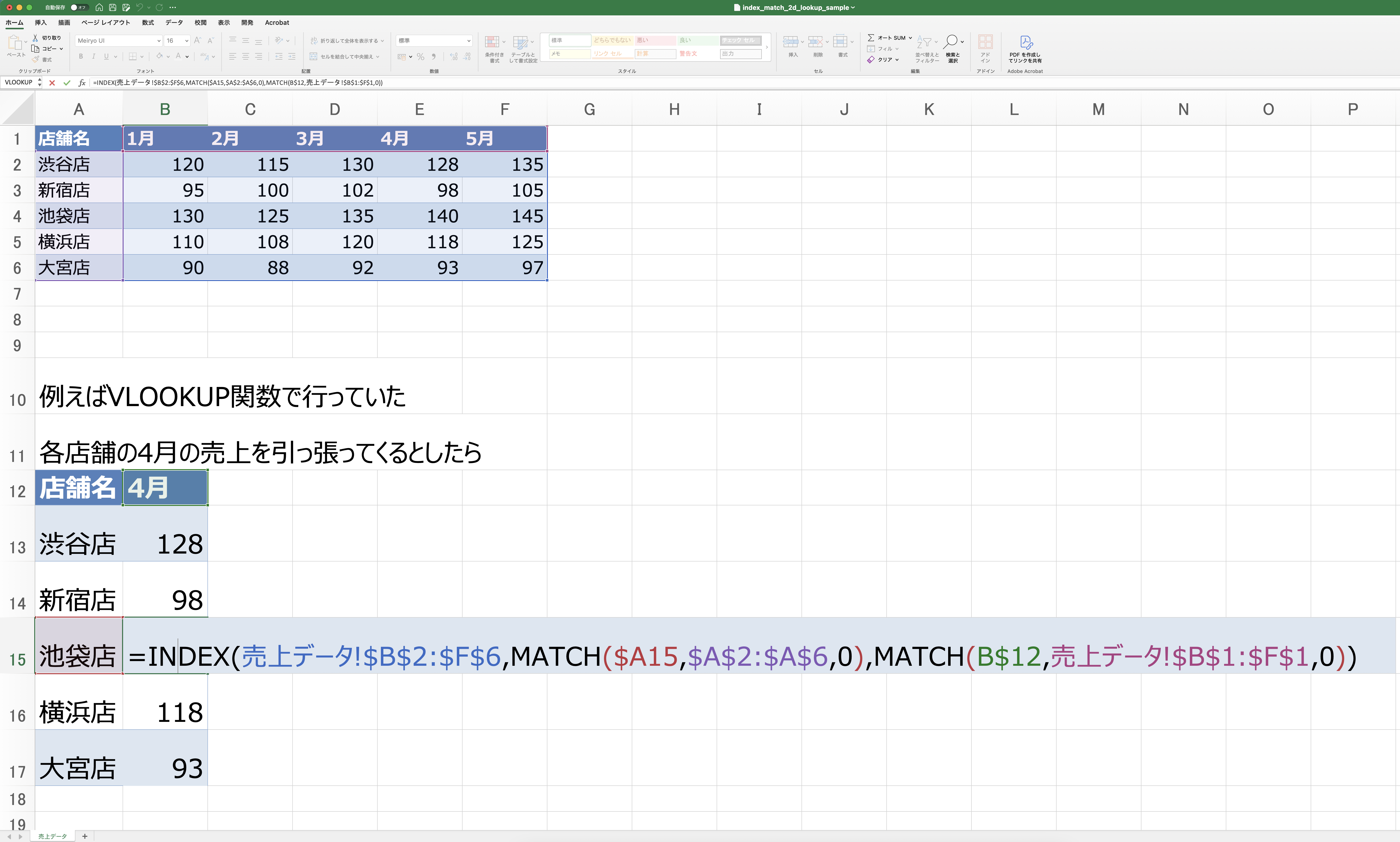1400x842 pixels.
Task: Expand the Copy (コピー) dropdown arrow
Action: point(61,49)
